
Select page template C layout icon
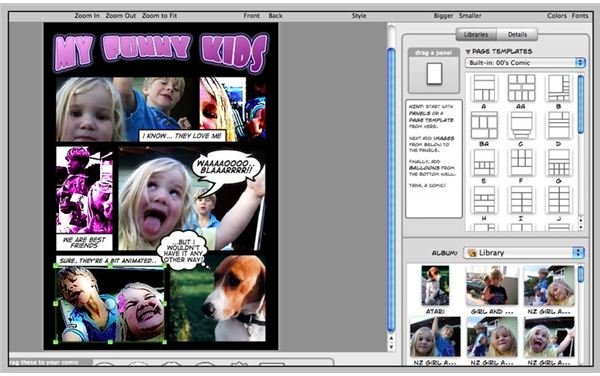(521, 125)
